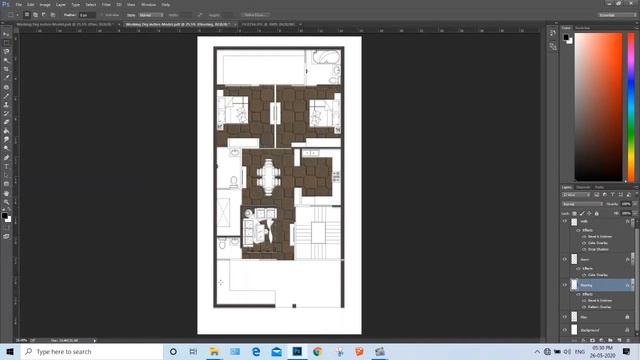The height and width of the screenshot is (360, 640).
Task: Open the layer Kind filter dropdown
Action: coord(576,195)
